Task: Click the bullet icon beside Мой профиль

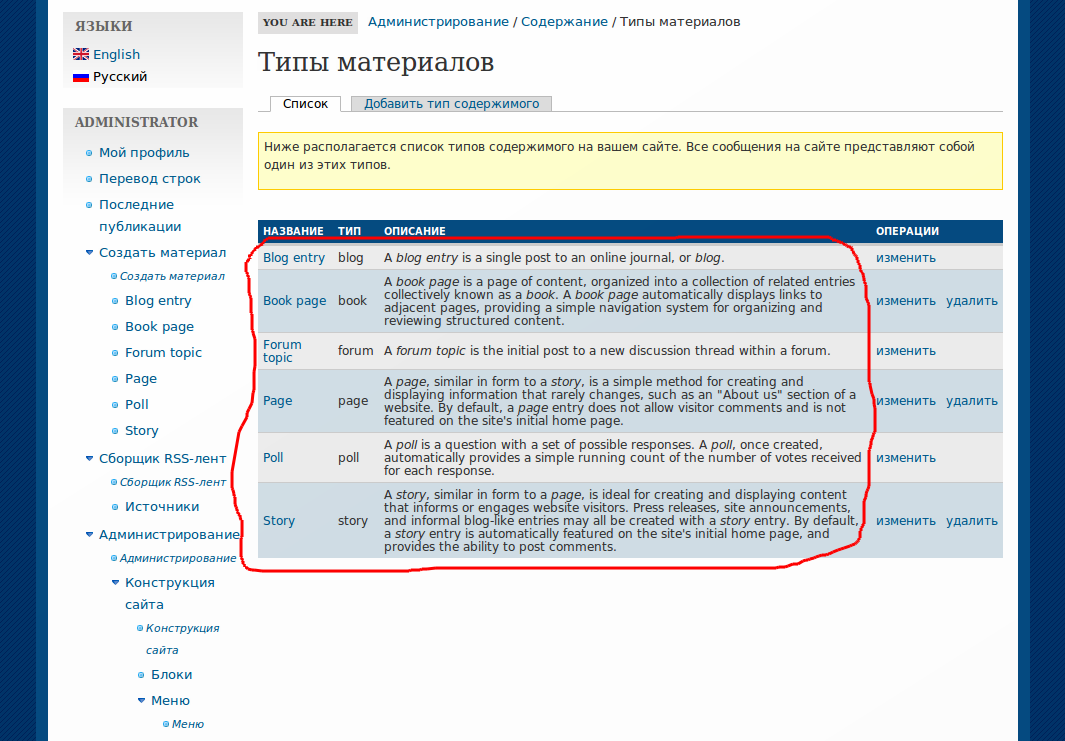Action: (88, 152)
